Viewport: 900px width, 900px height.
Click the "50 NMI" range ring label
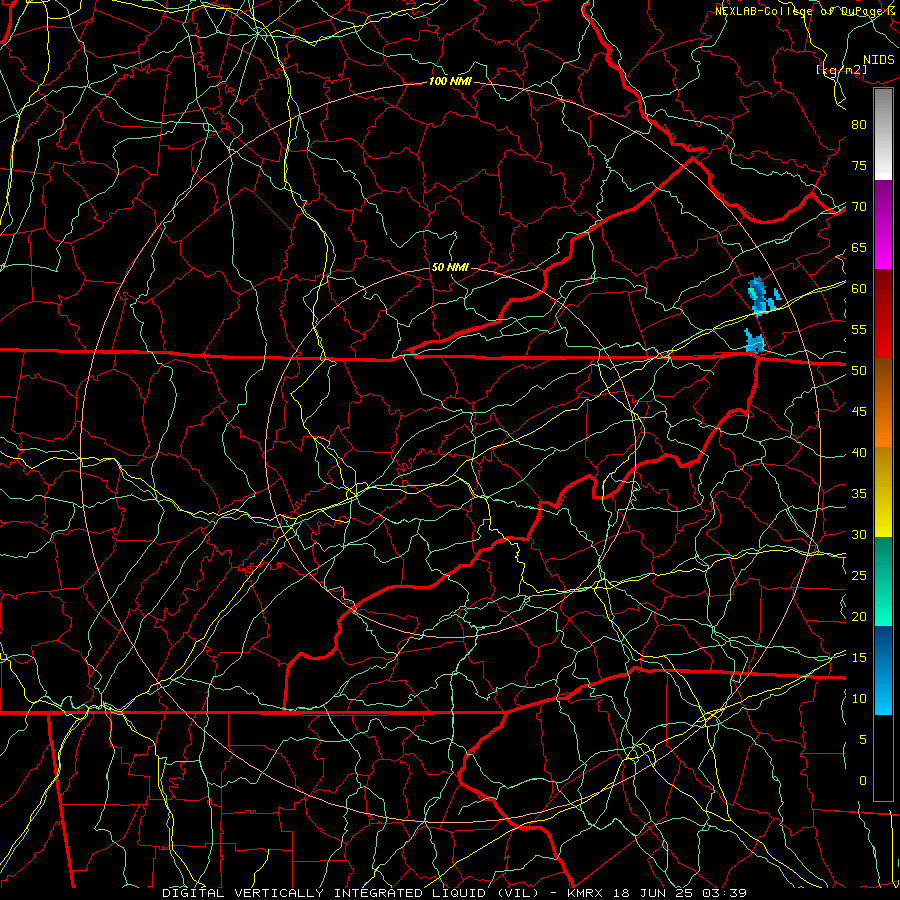450,267
